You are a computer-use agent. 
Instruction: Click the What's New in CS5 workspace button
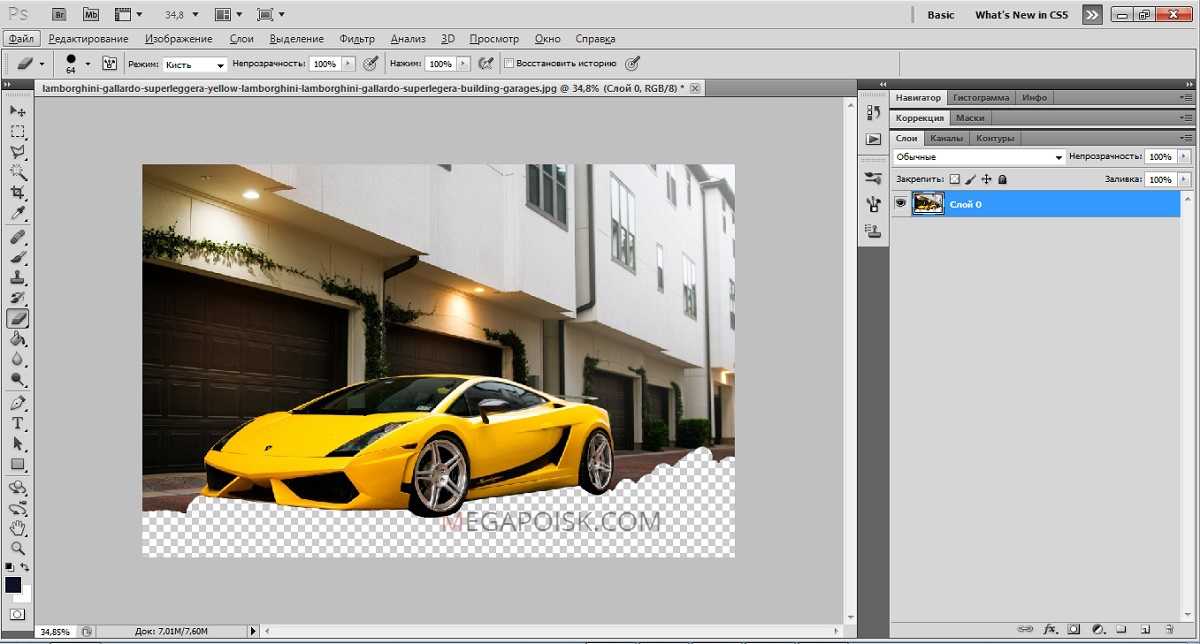point(1021,15)
